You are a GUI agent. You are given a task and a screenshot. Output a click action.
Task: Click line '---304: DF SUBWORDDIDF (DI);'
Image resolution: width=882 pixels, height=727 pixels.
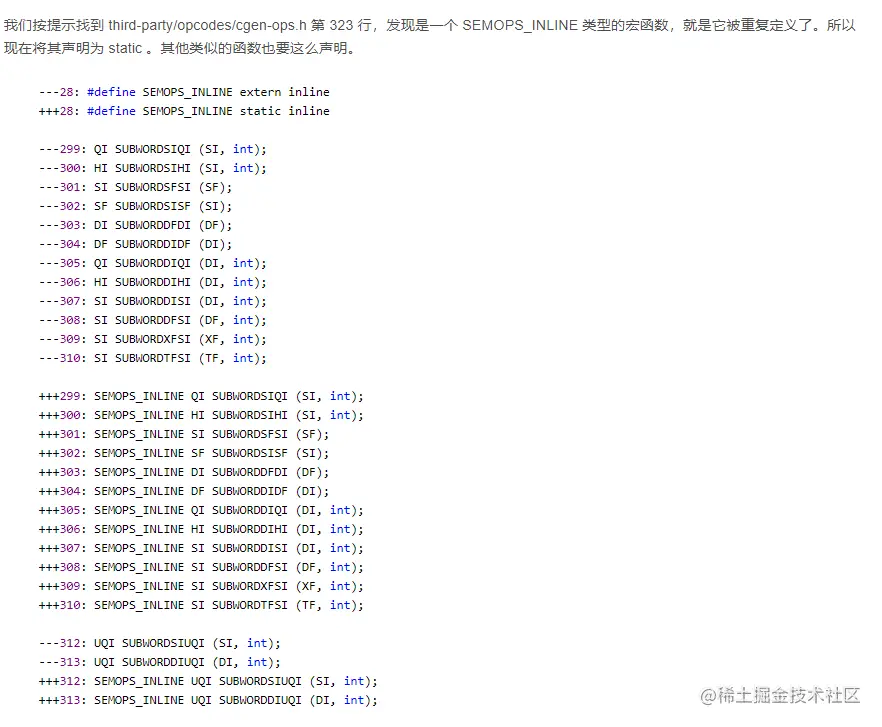point(135,244)
